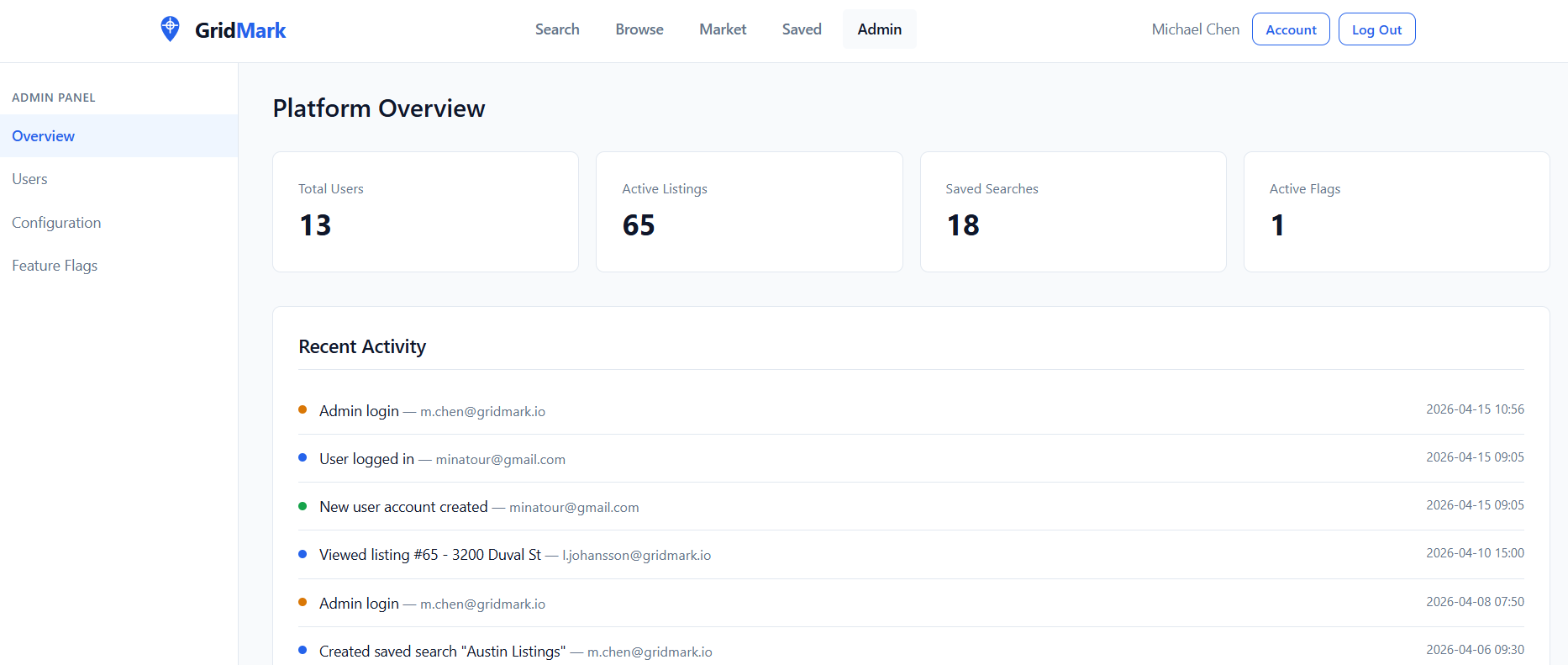Select the Admin tab in the top navigation
Image resolution: width=1568 pixels, height=665 pixels.
click(x=879, y=29)
